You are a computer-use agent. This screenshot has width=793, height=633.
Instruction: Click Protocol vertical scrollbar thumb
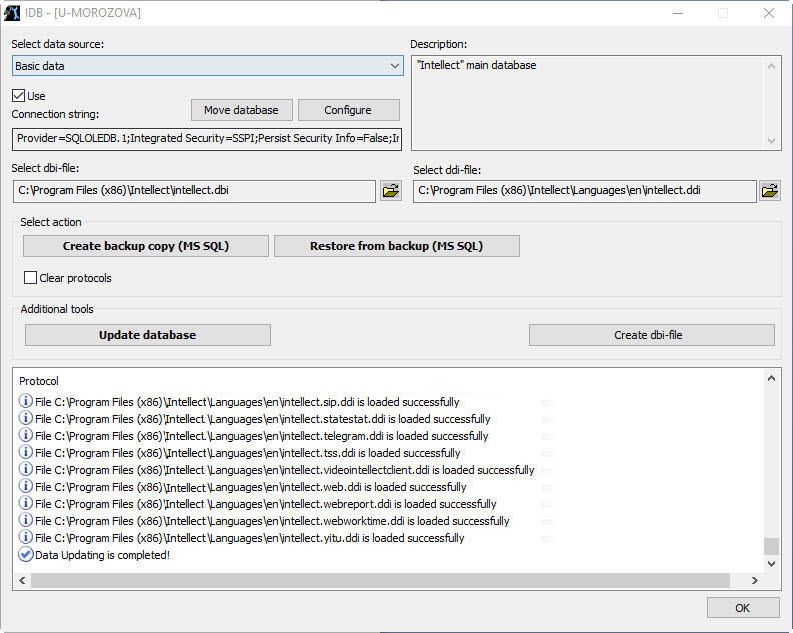point(771,546)
